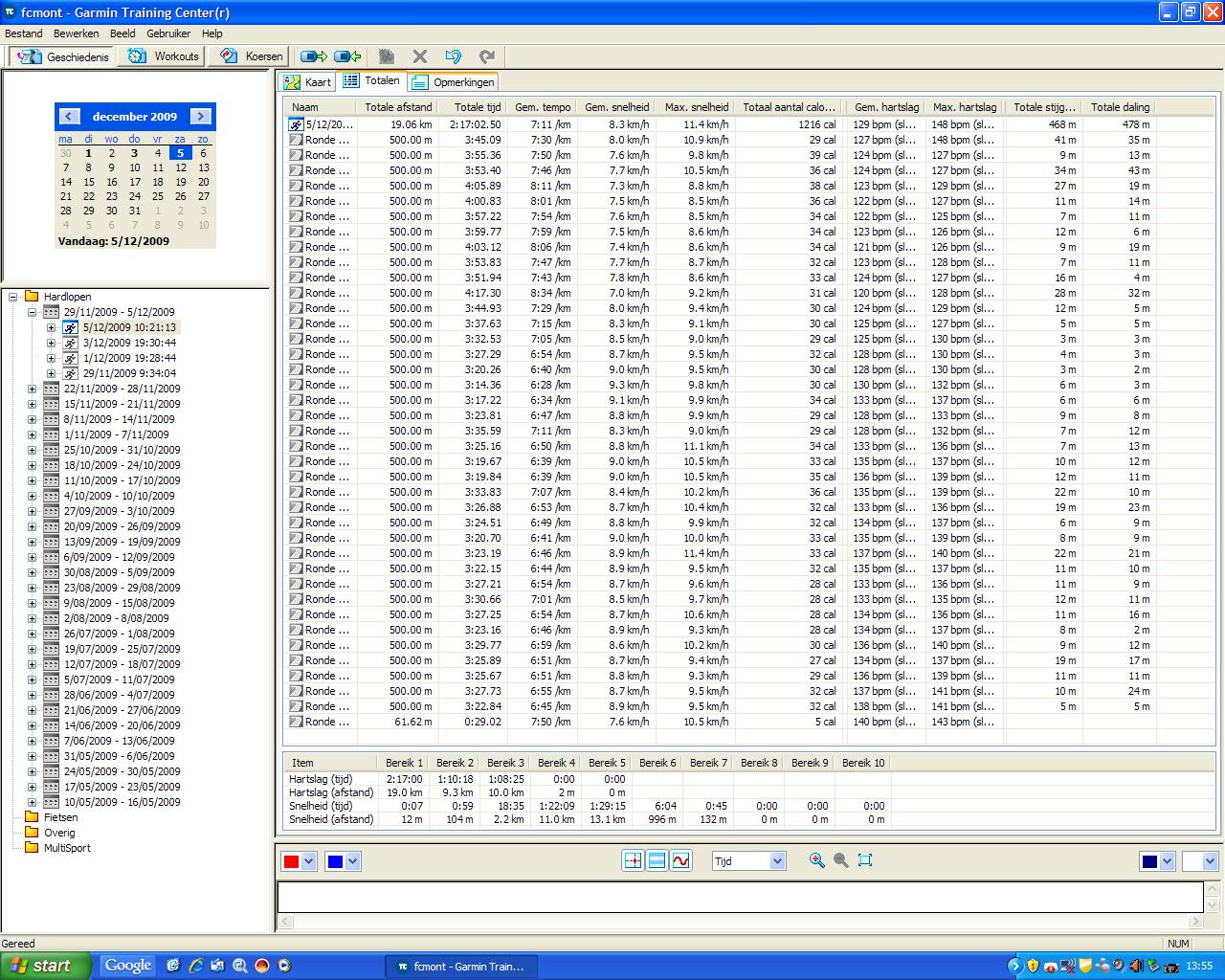1225x980 pixels.
Task: Select the Fietsen folder
Action: tap(52, 817)
